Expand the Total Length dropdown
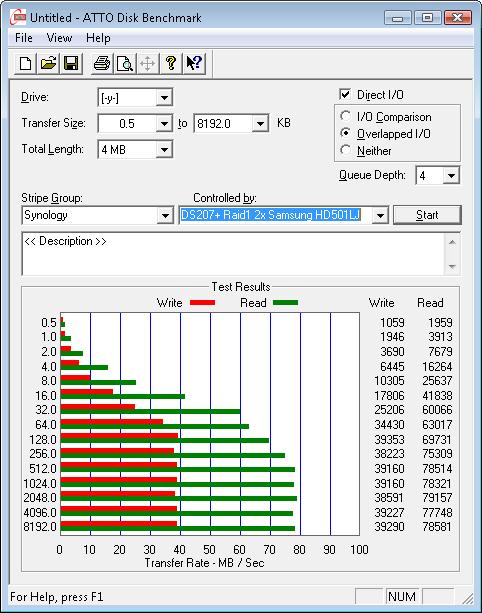 [164, 149]
